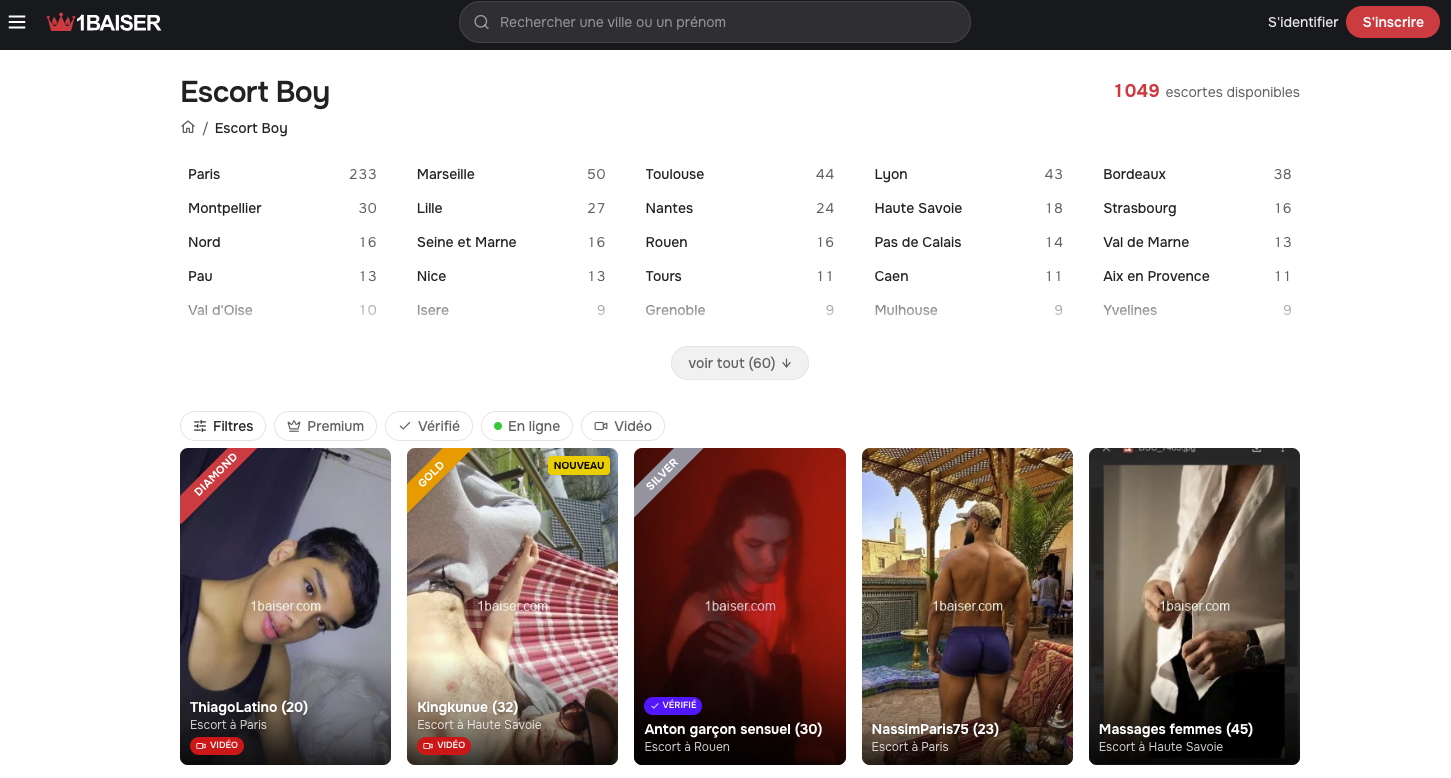
Task: Toggle the Vérifié filter chip
Action: pyautogui.click(x=429, y=426)
